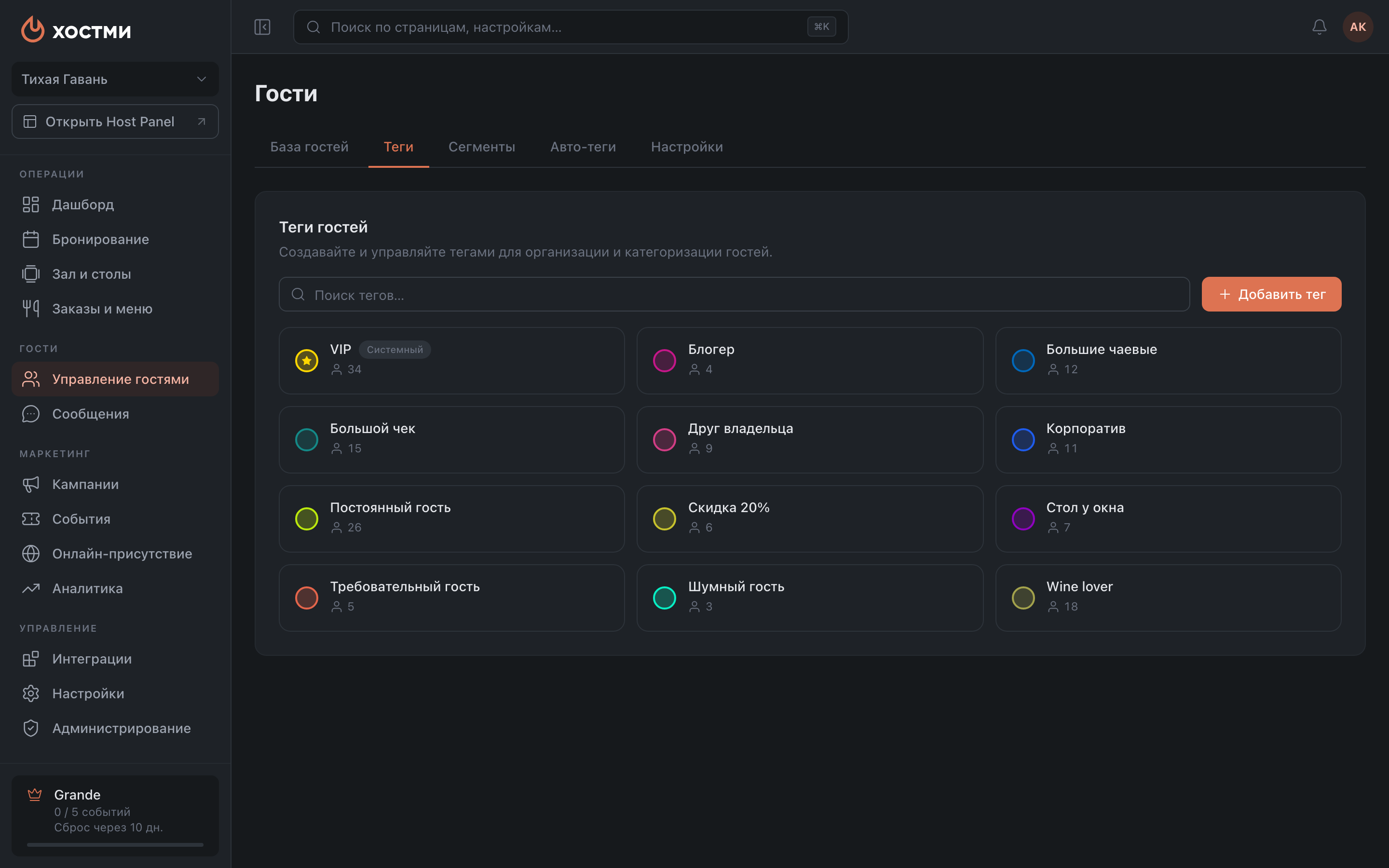
Task: Expand the Тихая Гавань venue dropdown
Action: coord(115,79)
